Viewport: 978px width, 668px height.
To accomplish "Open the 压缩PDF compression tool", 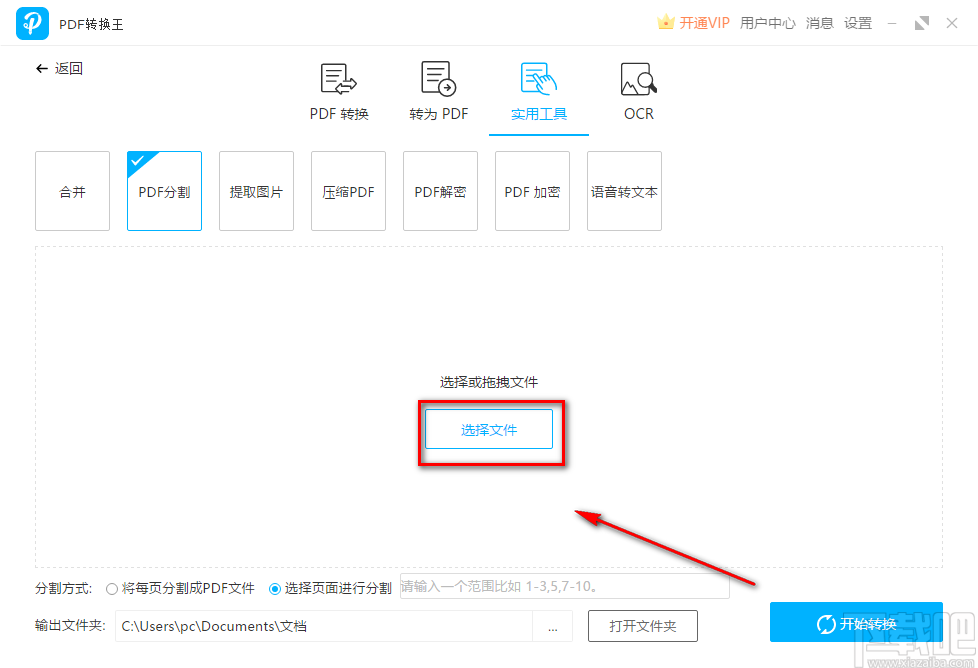I will [x=348, y=190].
